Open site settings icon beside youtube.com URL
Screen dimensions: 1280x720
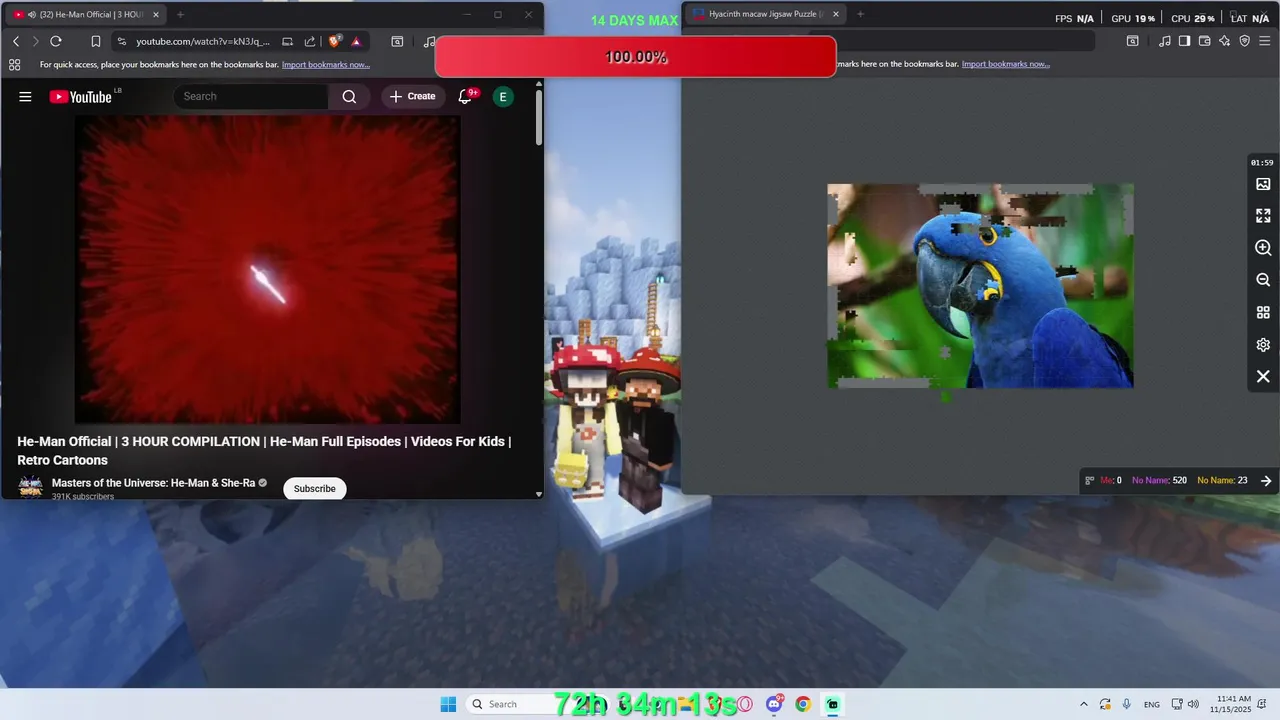(x=122, y=41)
